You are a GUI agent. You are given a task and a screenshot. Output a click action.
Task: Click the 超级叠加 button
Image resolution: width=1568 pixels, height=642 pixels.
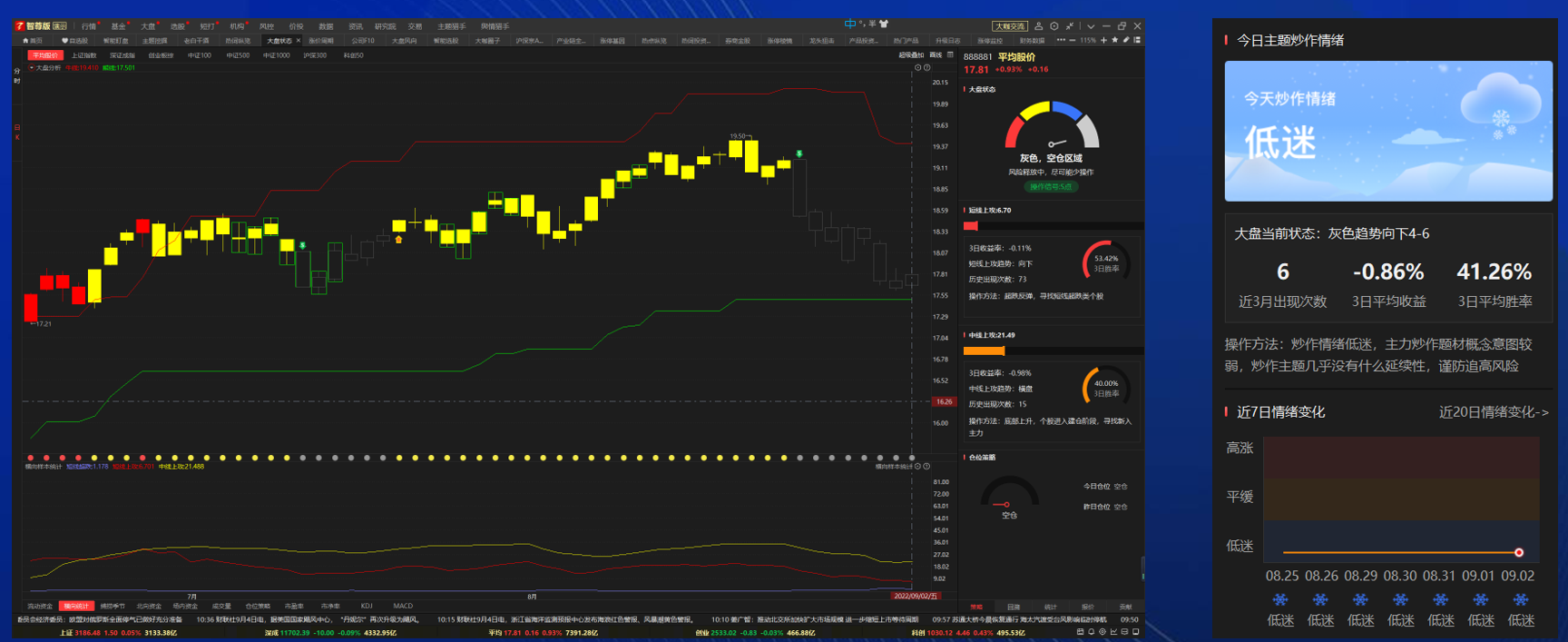click(x=911, y=54)
